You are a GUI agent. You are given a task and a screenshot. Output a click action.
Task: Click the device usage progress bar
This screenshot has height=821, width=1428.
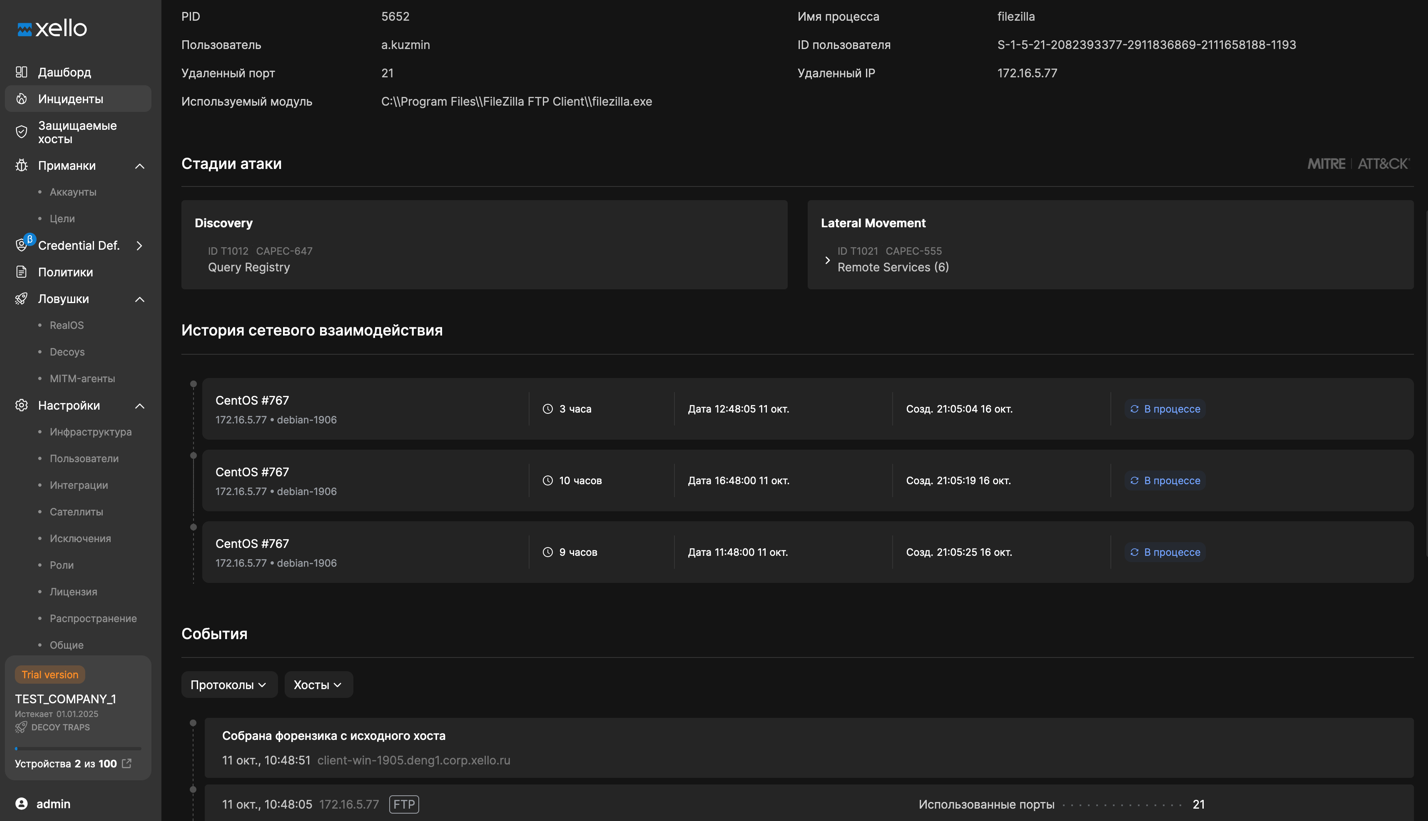tap(78, 748)
